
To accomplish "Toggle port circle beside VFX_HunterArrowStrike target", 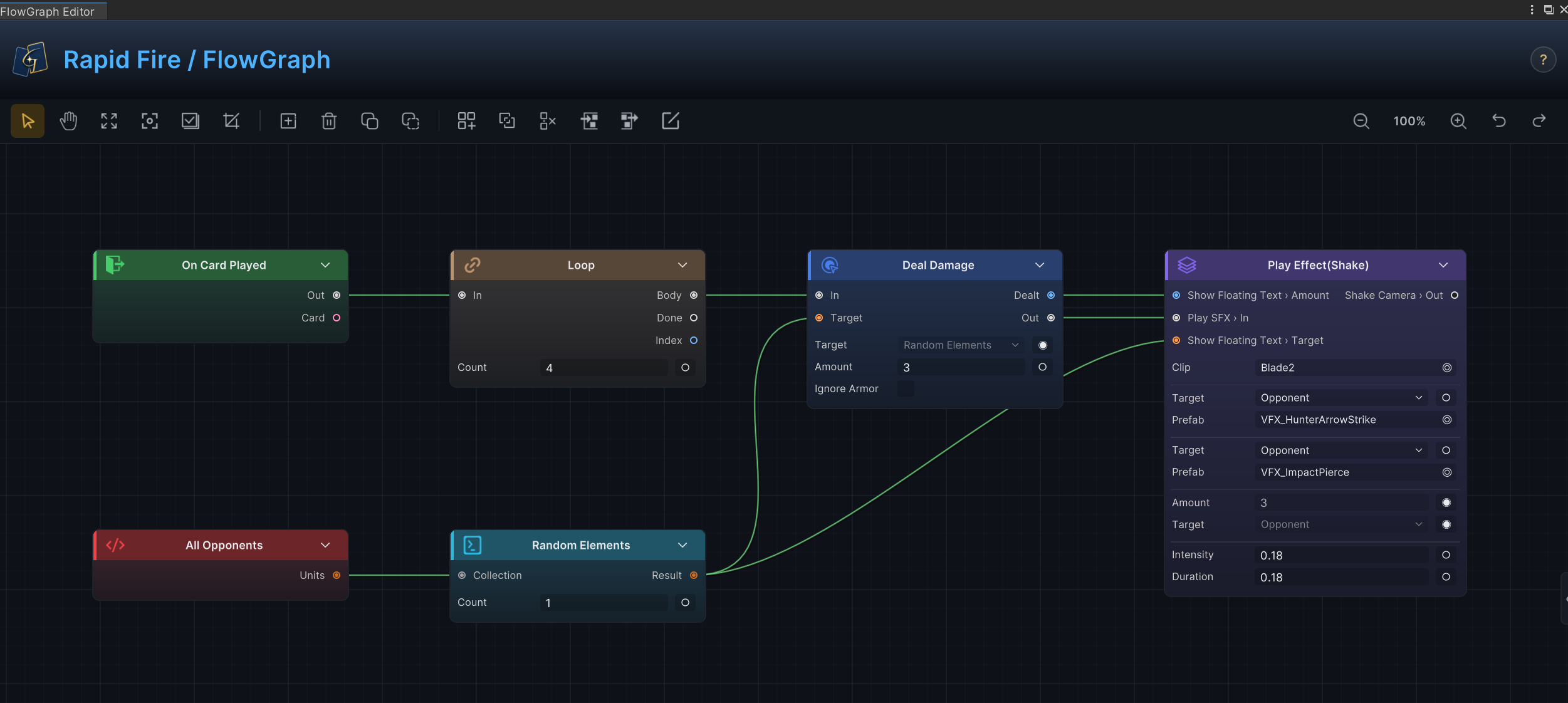I will 1446,398.
